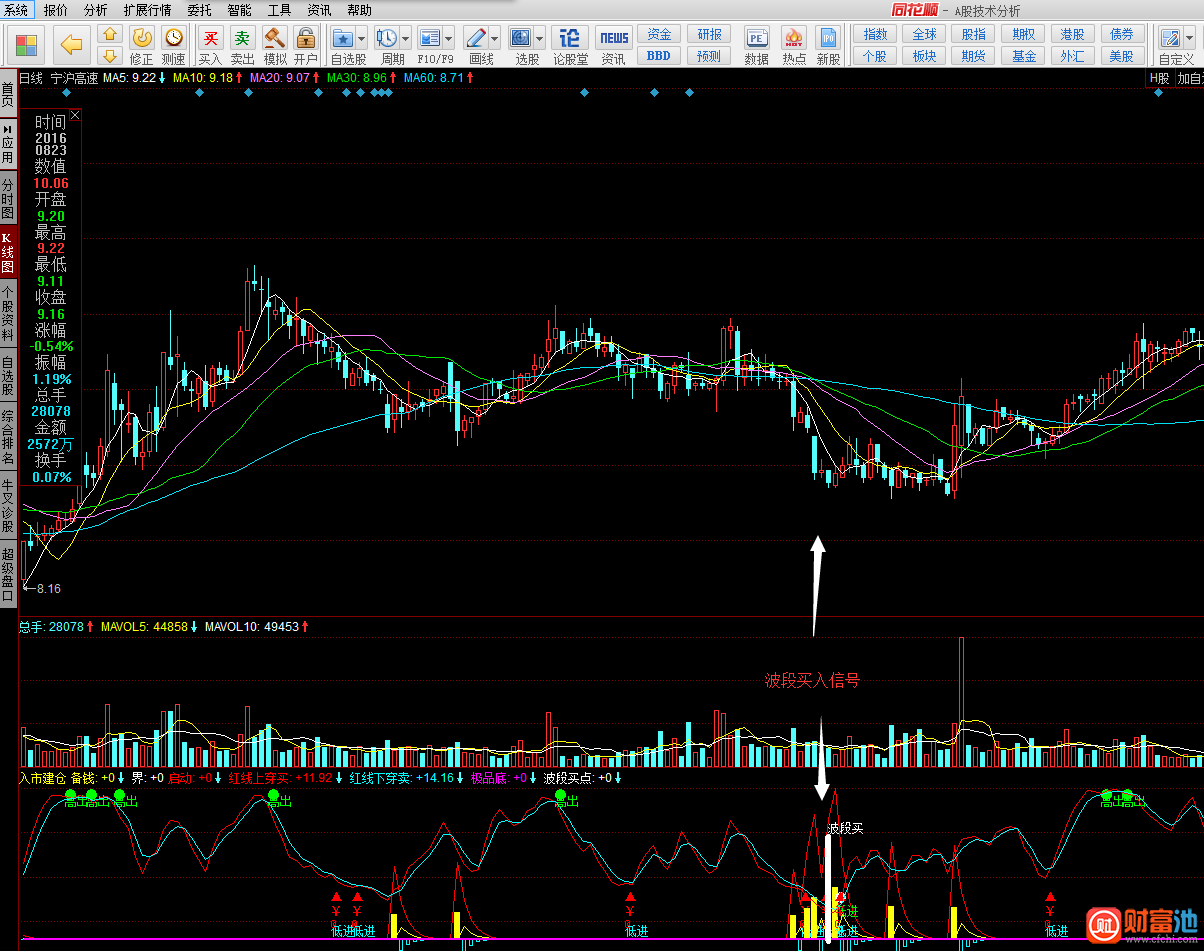
Task: Expand the 选股 dropdown arrow
Action: 540,39
